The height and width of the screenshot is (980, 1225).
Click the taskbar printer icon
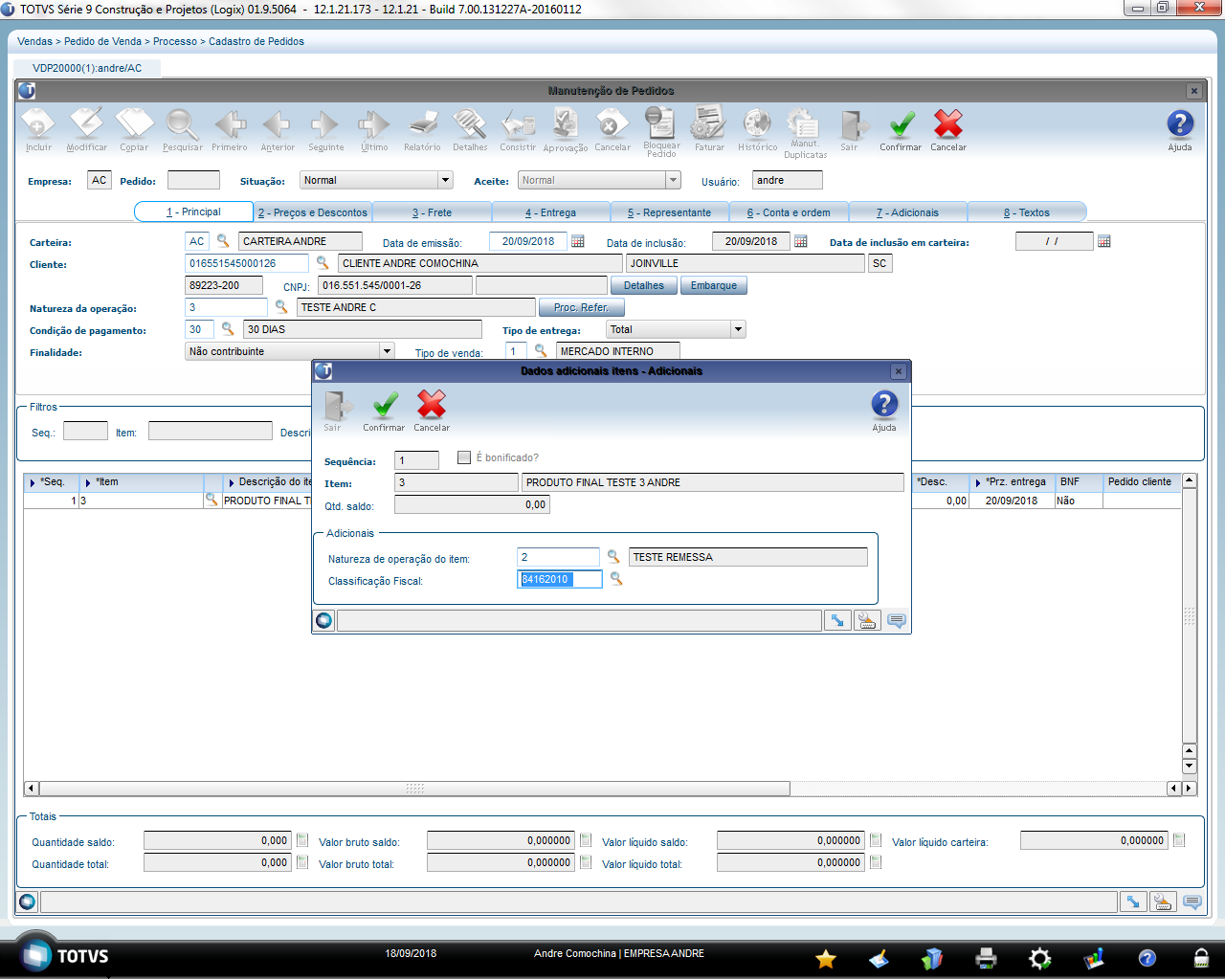pos(986,958)
